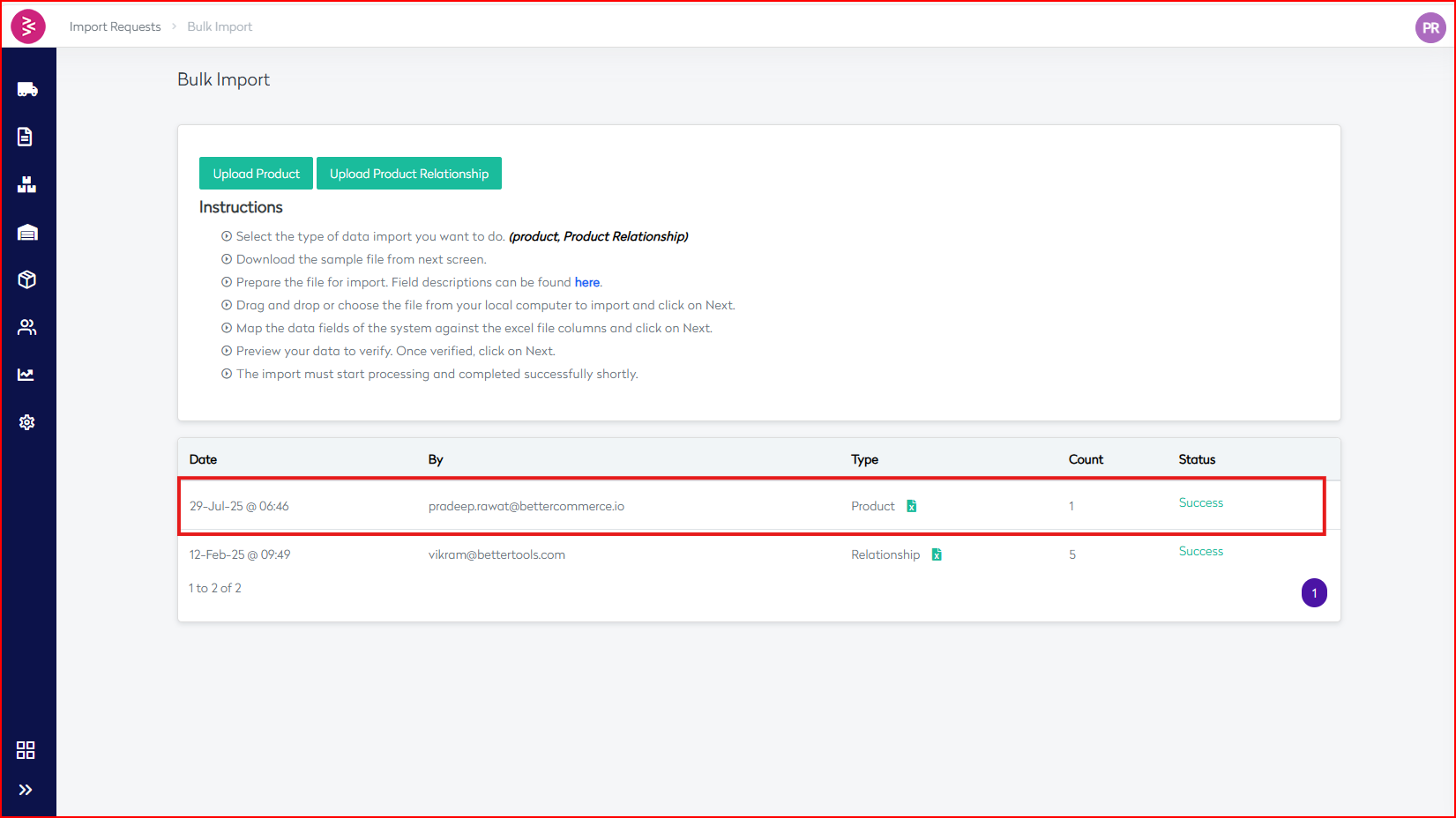The height and width of the screenshot is (818, 1456).
Task: Click the Upload Product button
Action: 256,174
